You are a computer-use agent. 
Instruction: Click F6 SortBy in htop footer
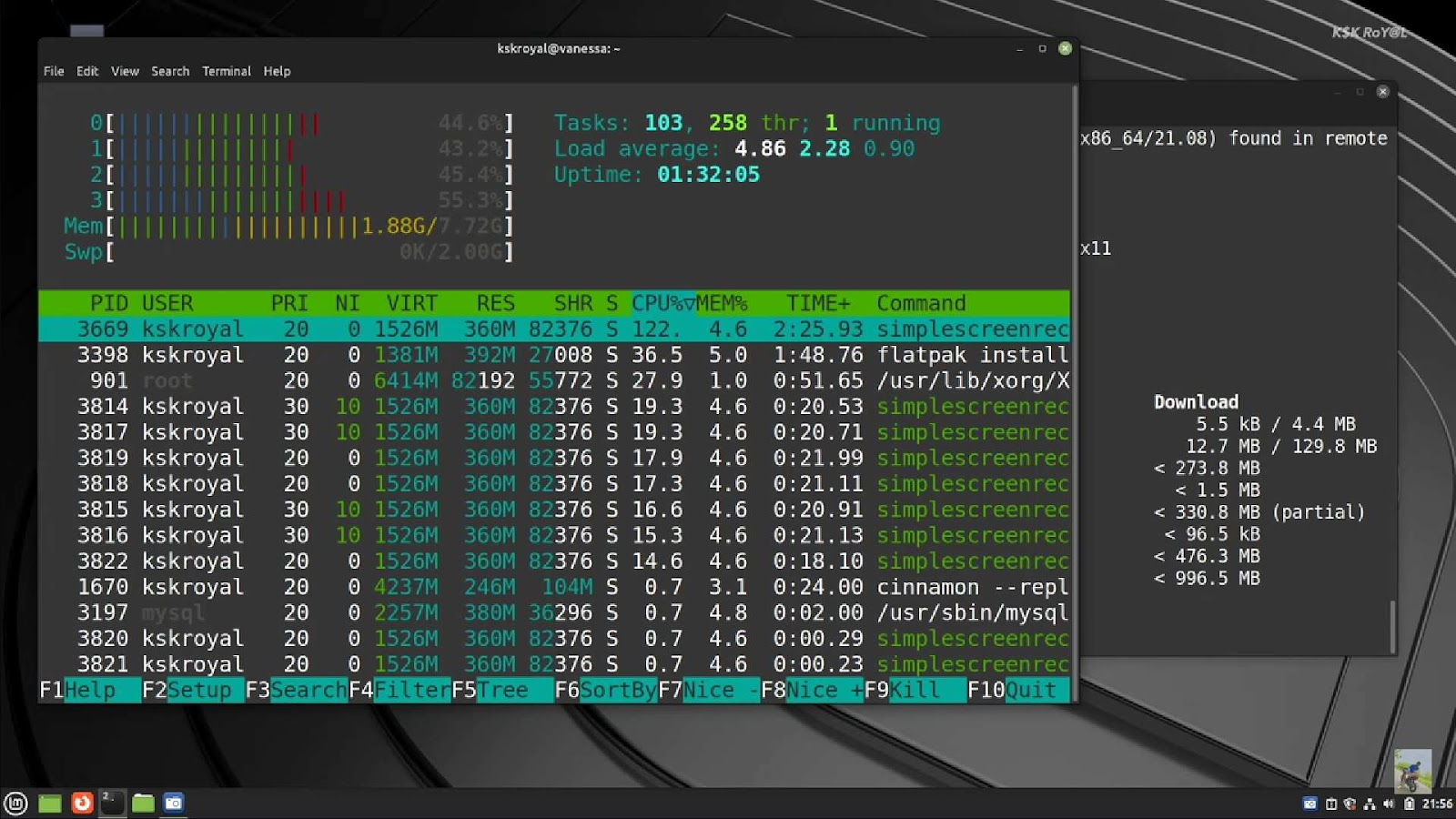click(x=606, y=690)
